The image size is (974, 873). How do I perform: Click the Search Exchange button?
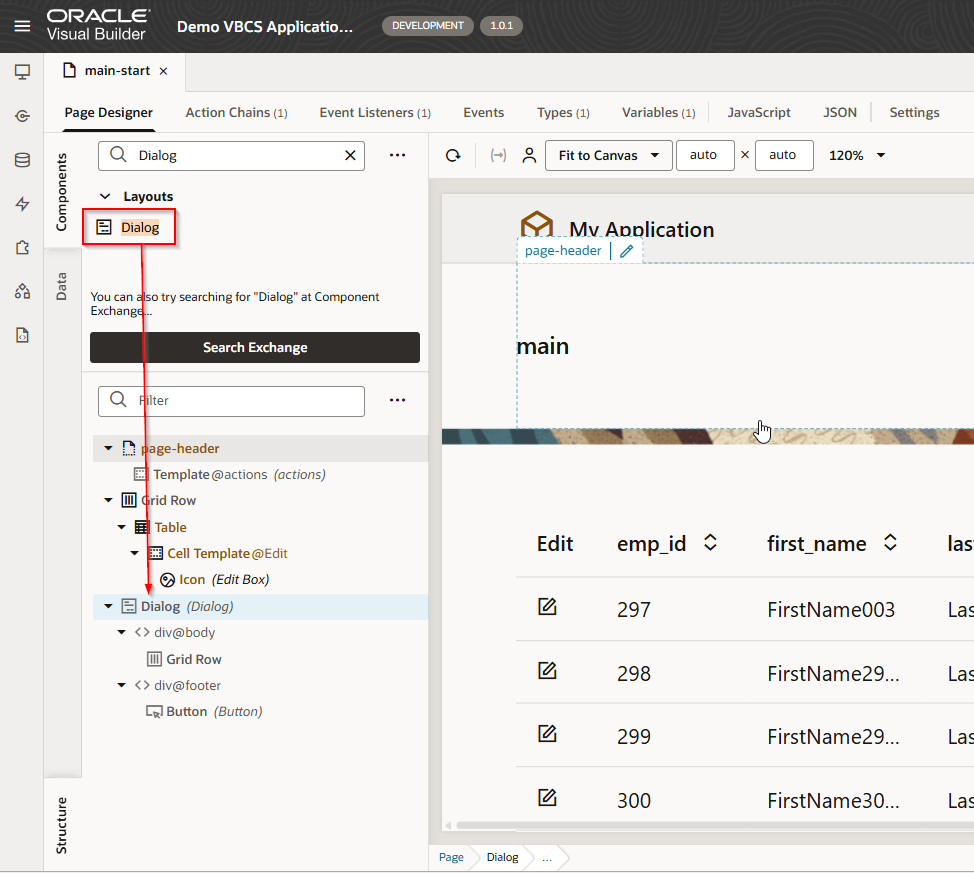(x=255, y=347)
